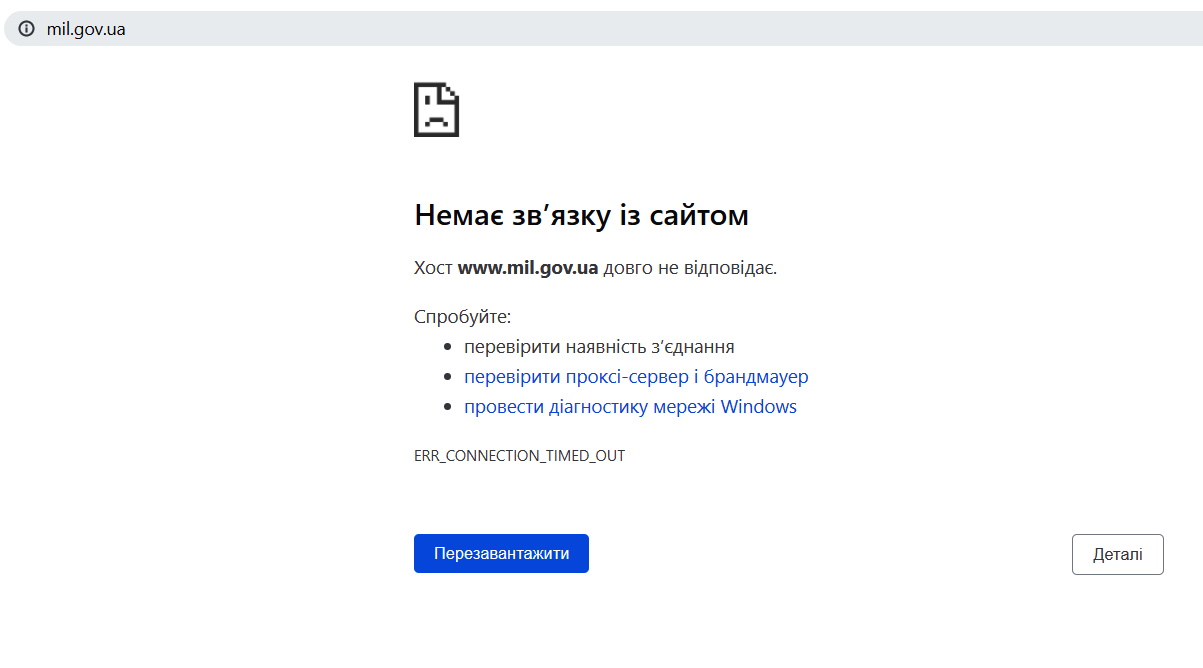Click the 'Спробуйте:' label
This screenshot has width=1203, height=668.
click(x=462, y=317)
